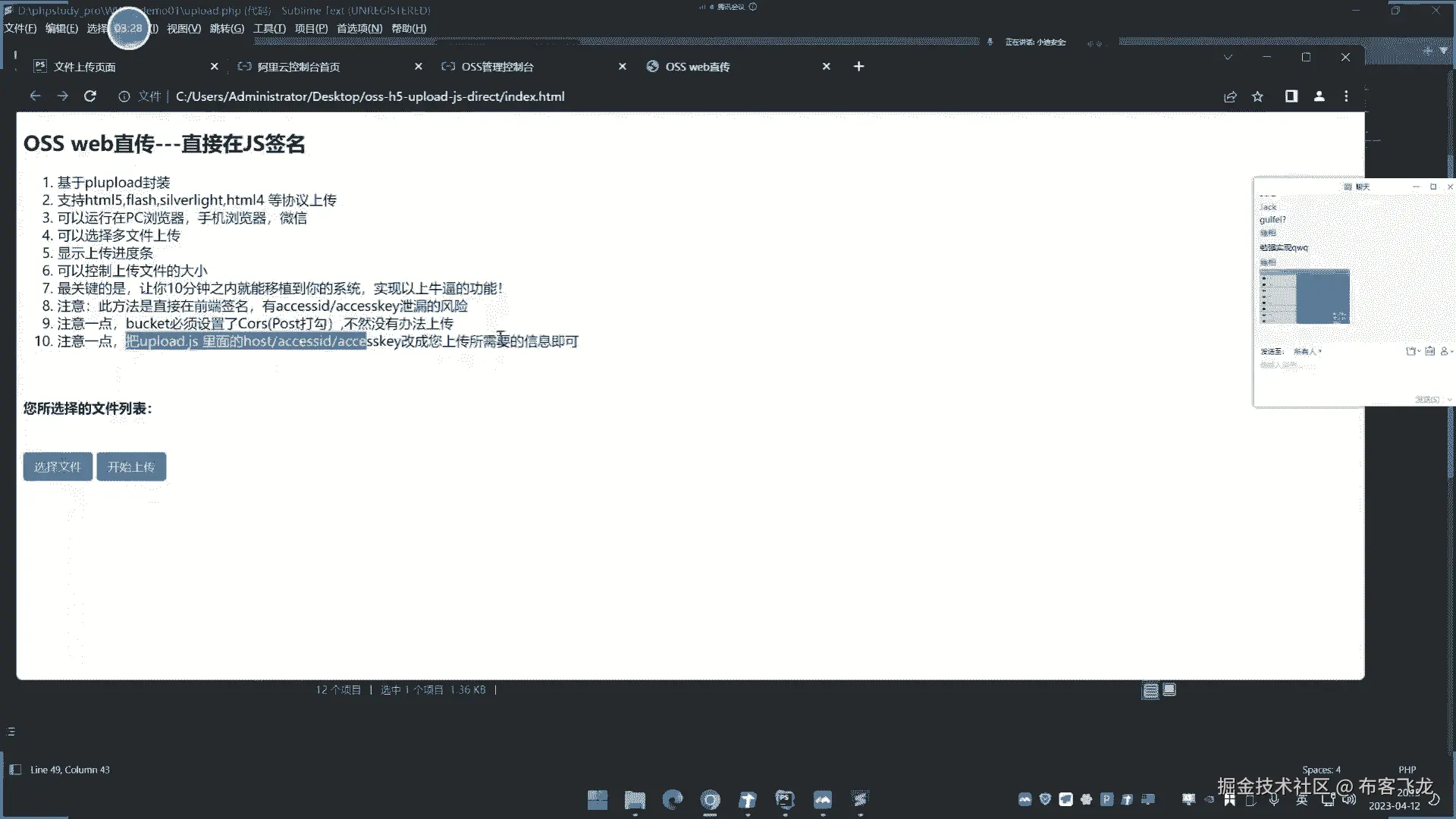
Task: Close the OSS管理控制台 tab
Action: click(x=623, y=67)
